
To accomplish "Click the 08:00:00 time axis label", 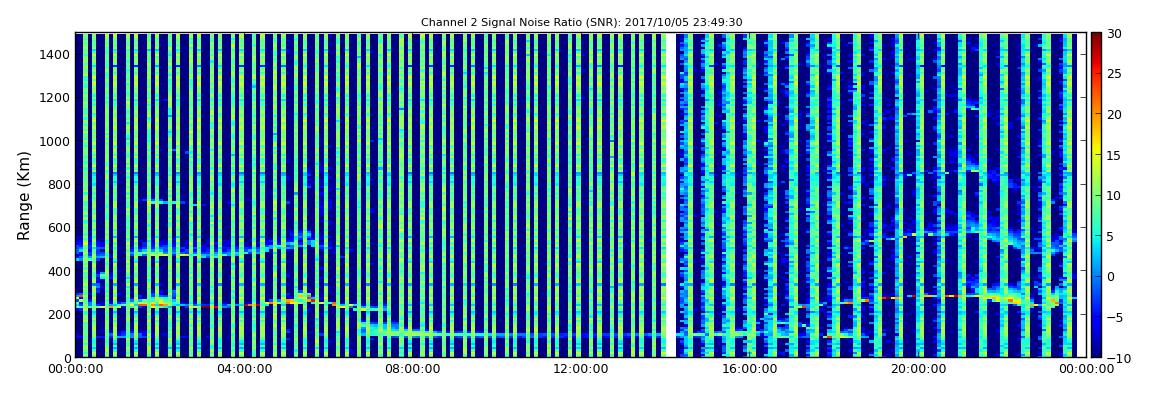I will pos(412,369).
